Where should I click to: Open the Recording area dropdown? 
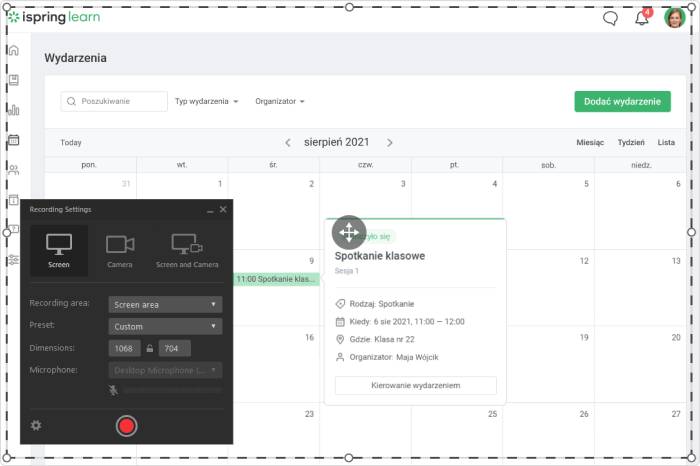[165, 304]
